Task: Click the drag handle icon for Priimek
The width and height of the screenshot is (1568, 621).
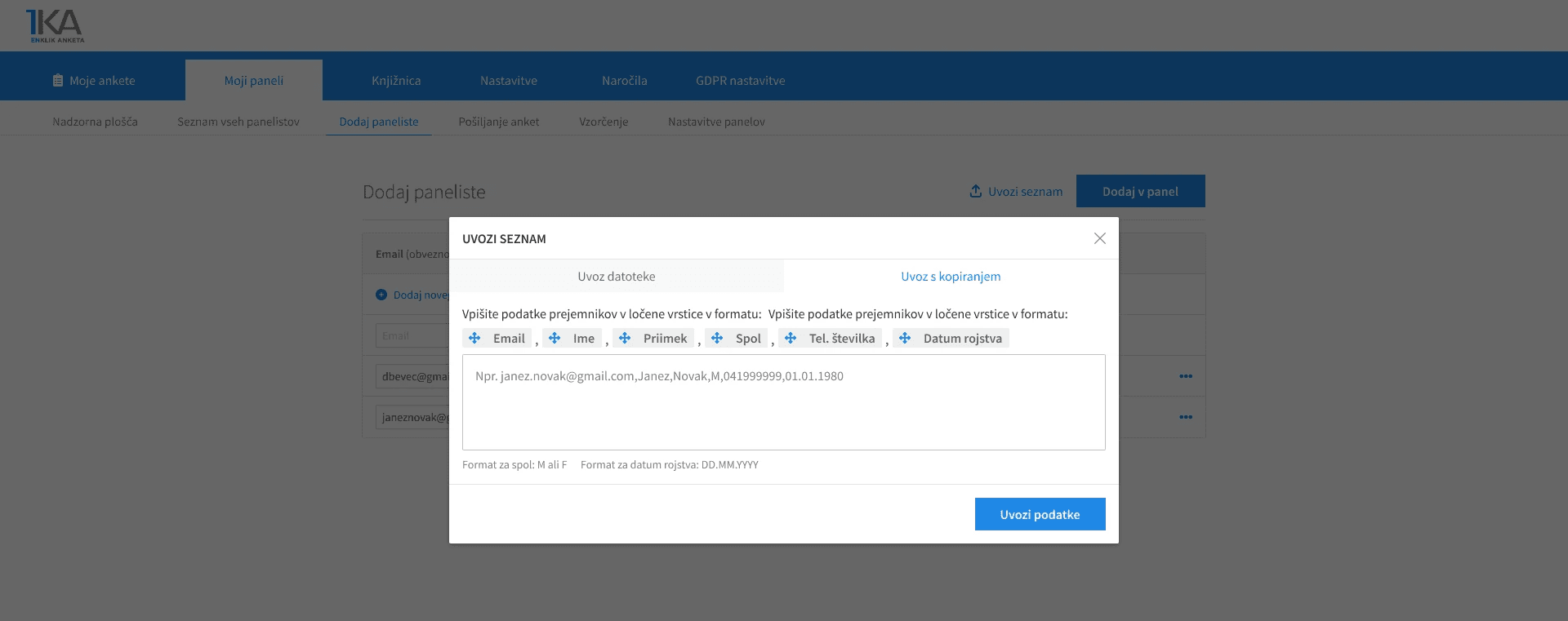Action: [x=625, y=338]
